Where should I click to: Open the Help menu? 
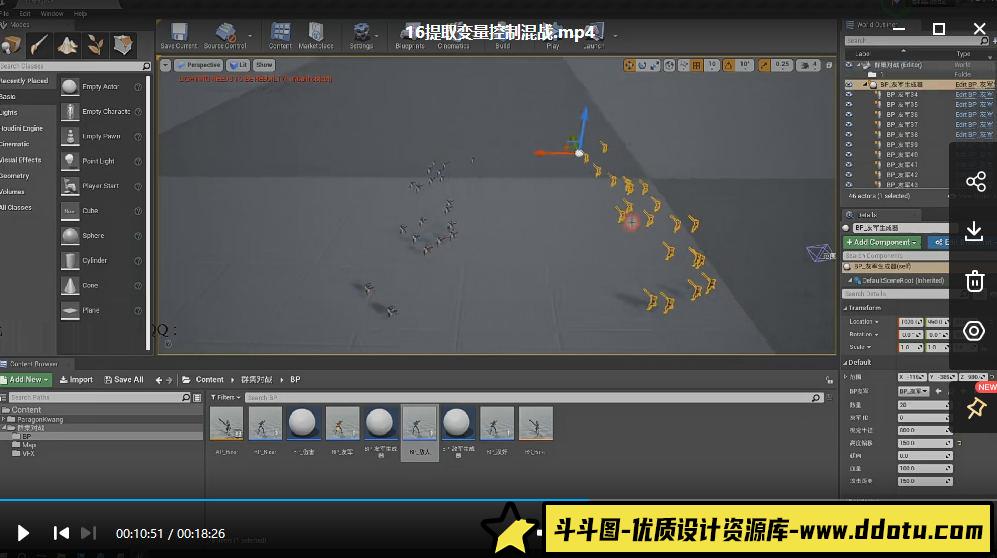80,13
